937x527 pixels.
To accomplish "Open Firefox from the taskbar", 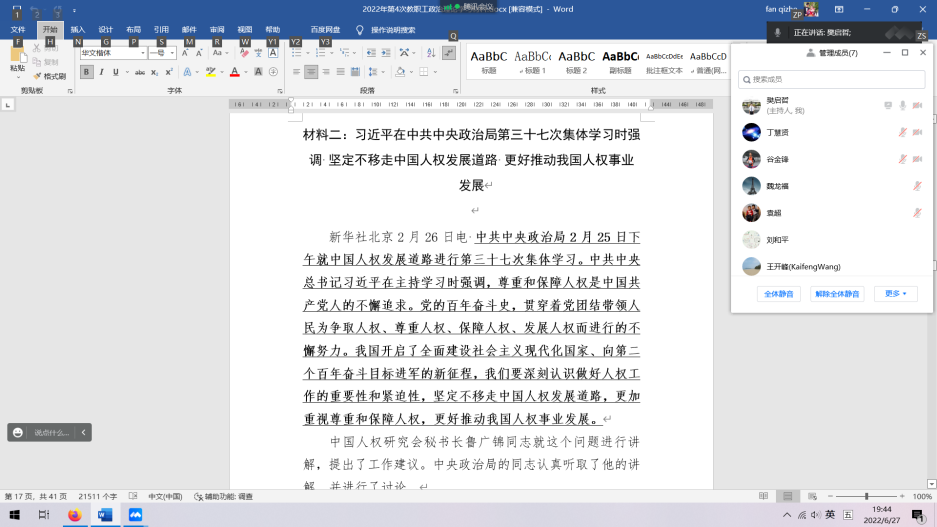I will [x=74, y=514].
